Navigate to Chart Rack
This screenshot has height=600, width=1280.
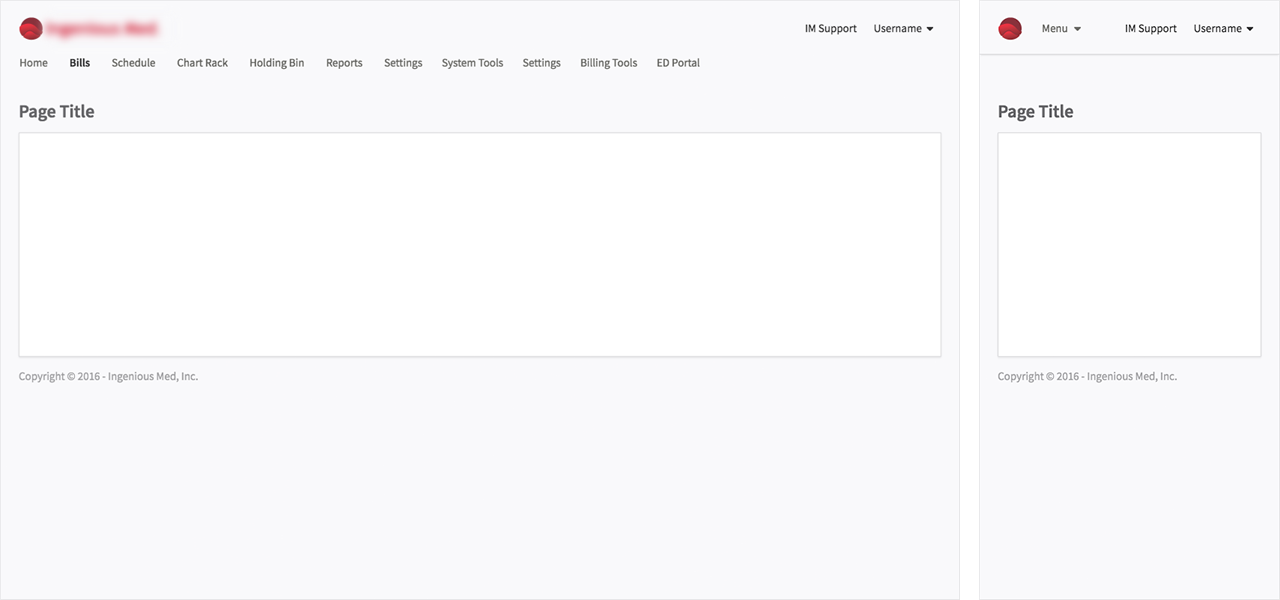coord(202,62)
